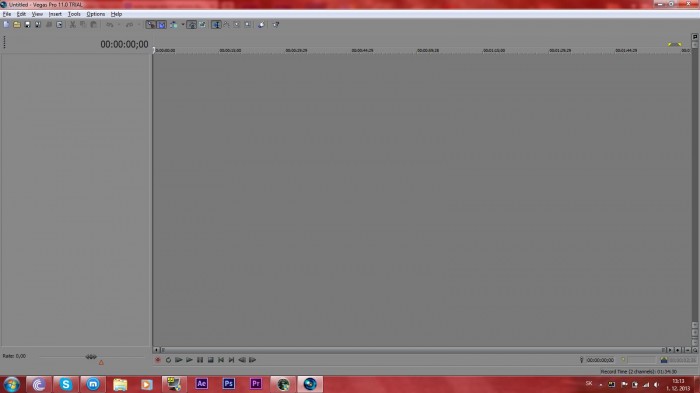Image resolution: width=700 pixels, height=393 pixels.
Task: Open the View menu
Action: 37,14
